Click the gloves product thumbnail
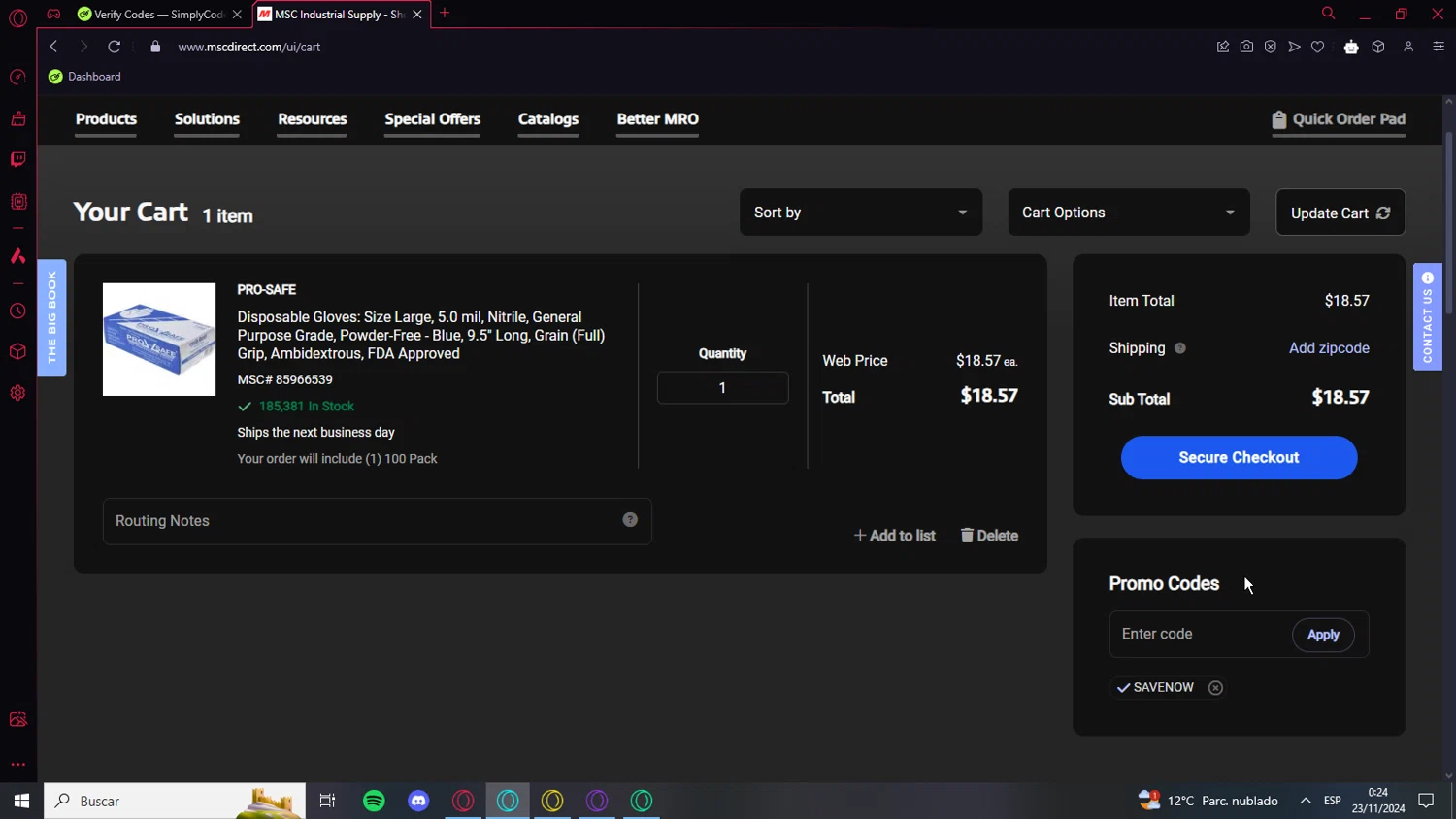The width and height of the screenshot is (1456, 819). click(x=159, y=340)
